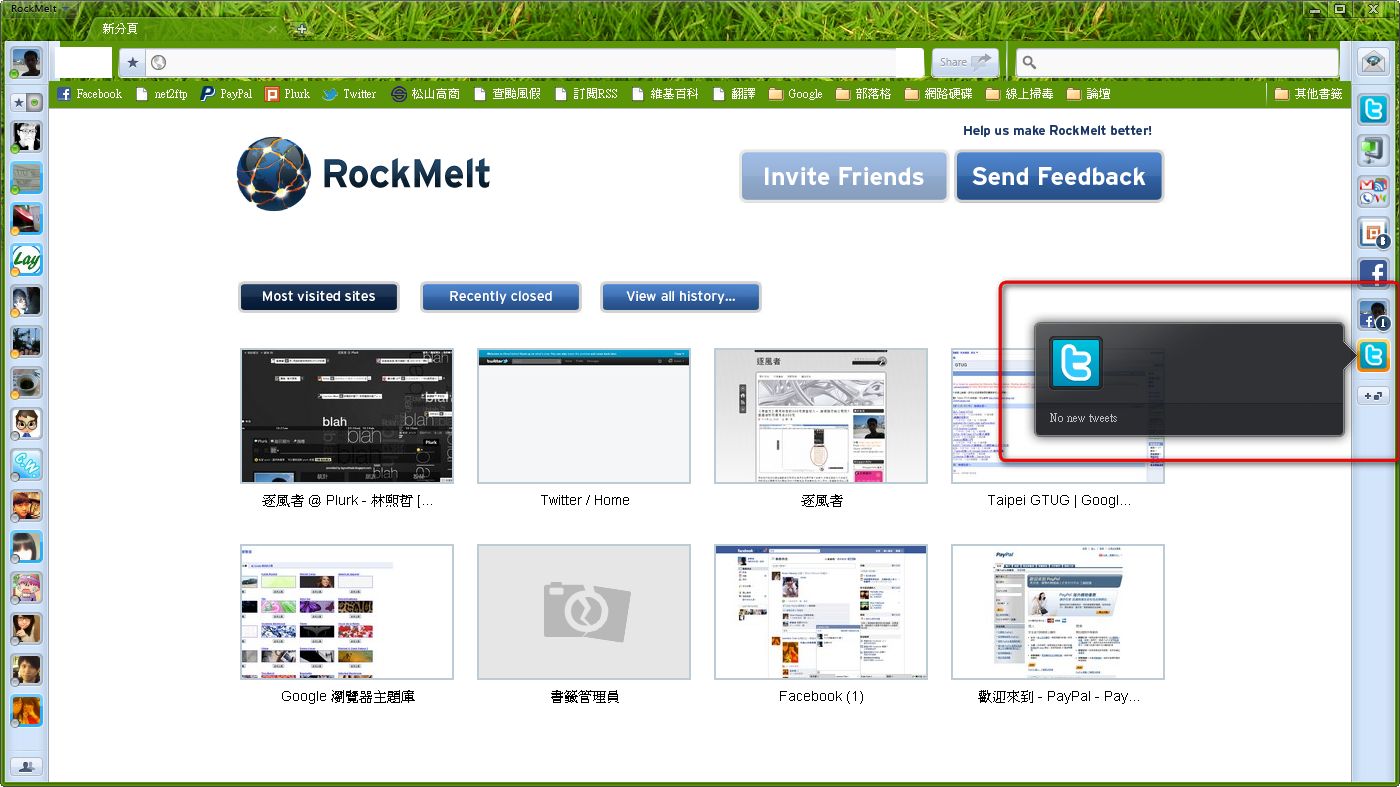Open the Facebook feed app in right edge
The height and width of the screenshot is (787, 1400).
1374,273
